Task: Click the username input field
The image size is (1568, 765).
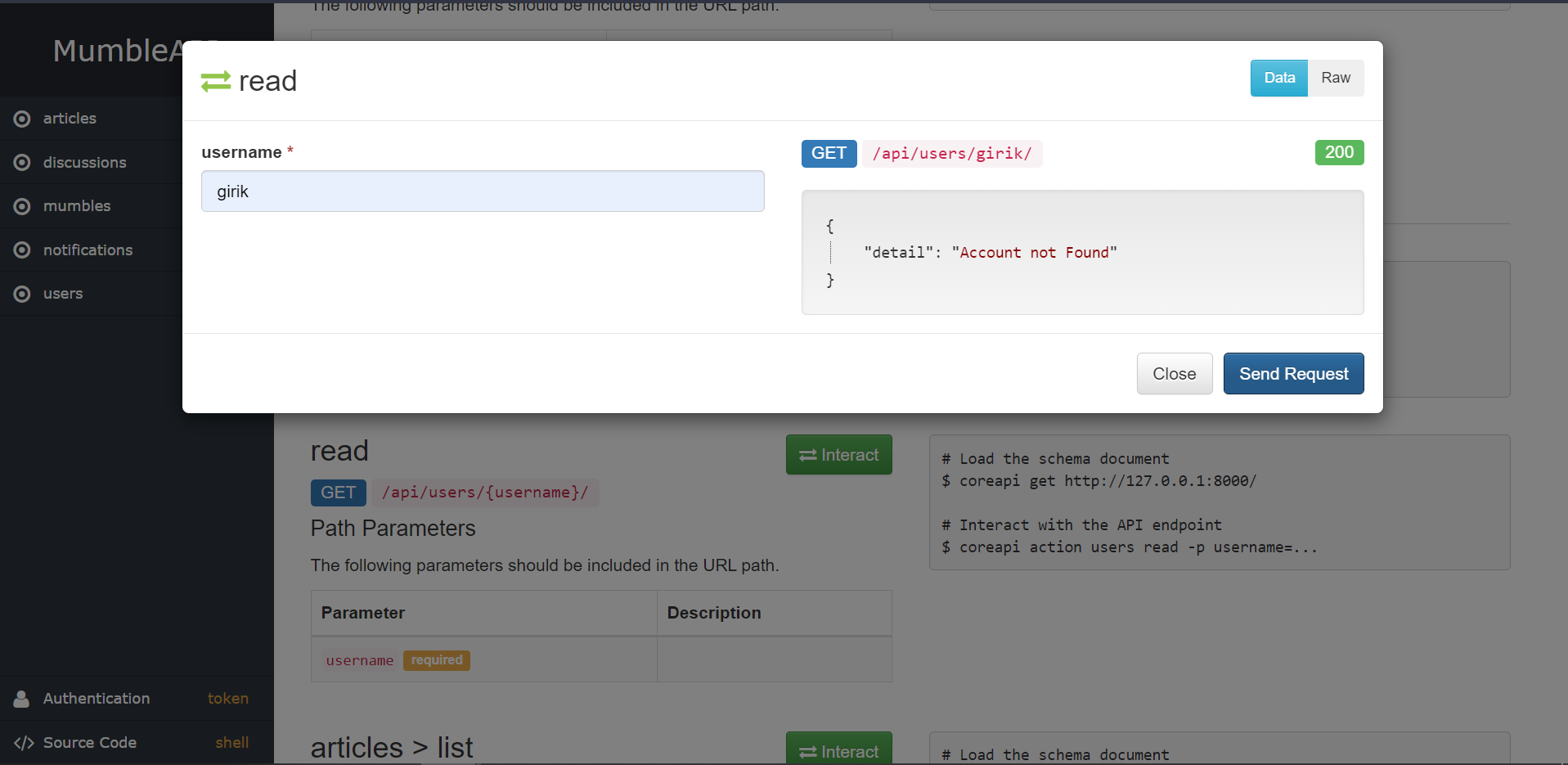Action: (x=483, y=191)
